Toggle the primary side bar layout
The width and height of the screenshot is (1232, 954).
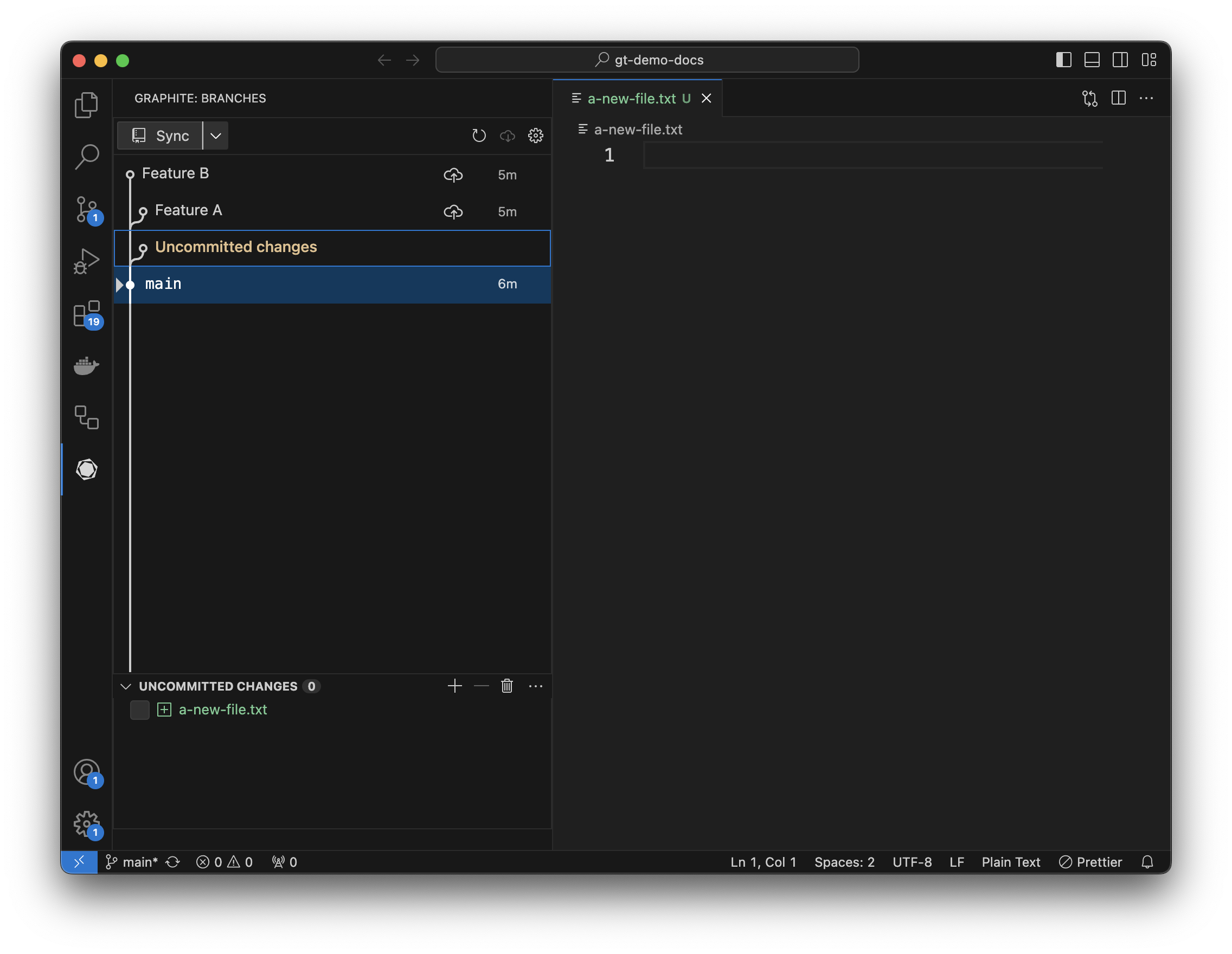[1063, 60]
